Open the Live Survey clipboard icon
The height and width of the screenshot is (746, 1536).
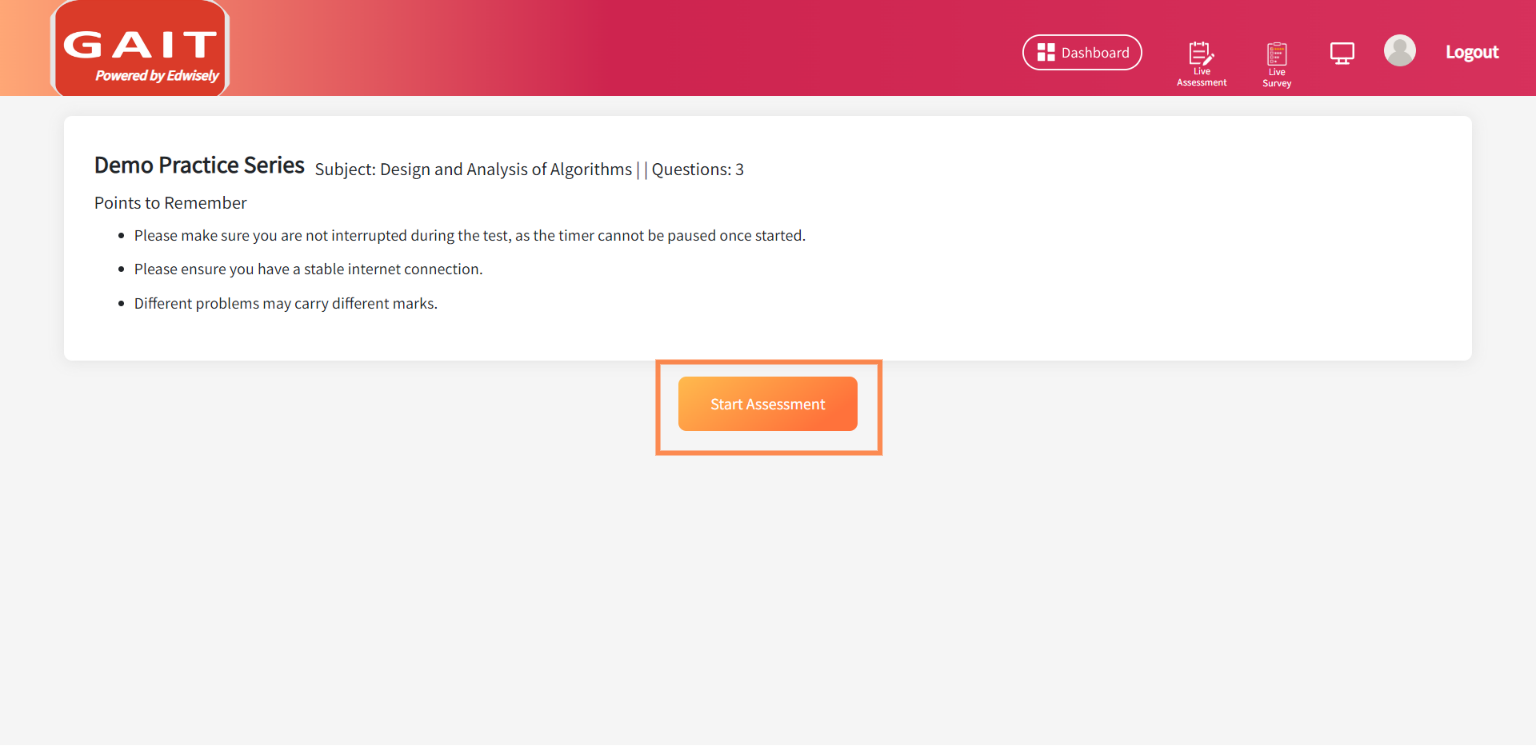1277,54
